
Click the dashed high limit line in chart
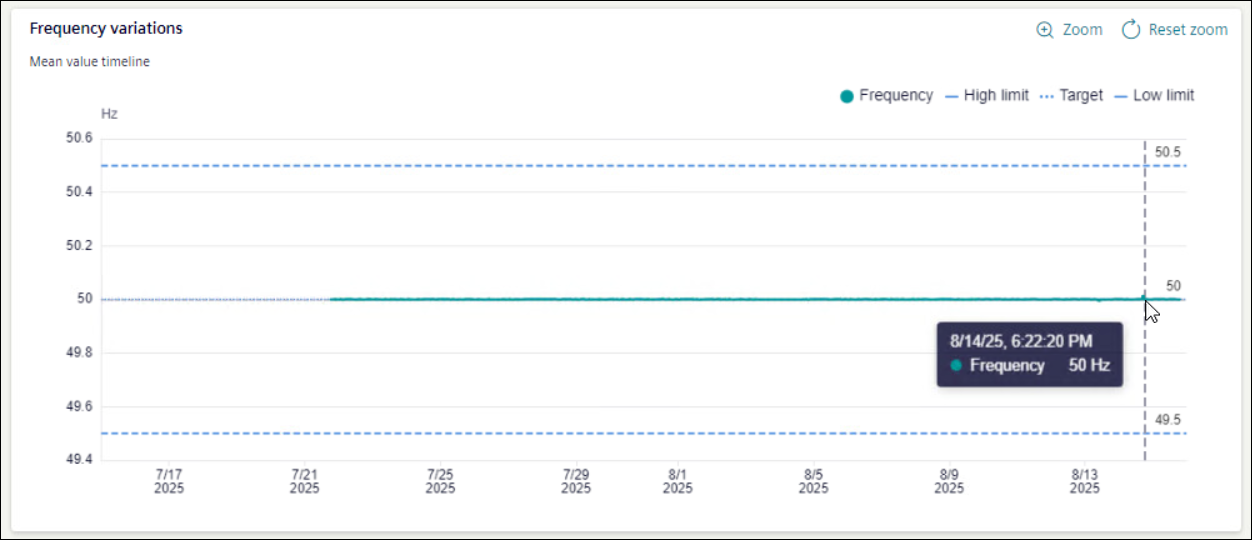[600, 165]
